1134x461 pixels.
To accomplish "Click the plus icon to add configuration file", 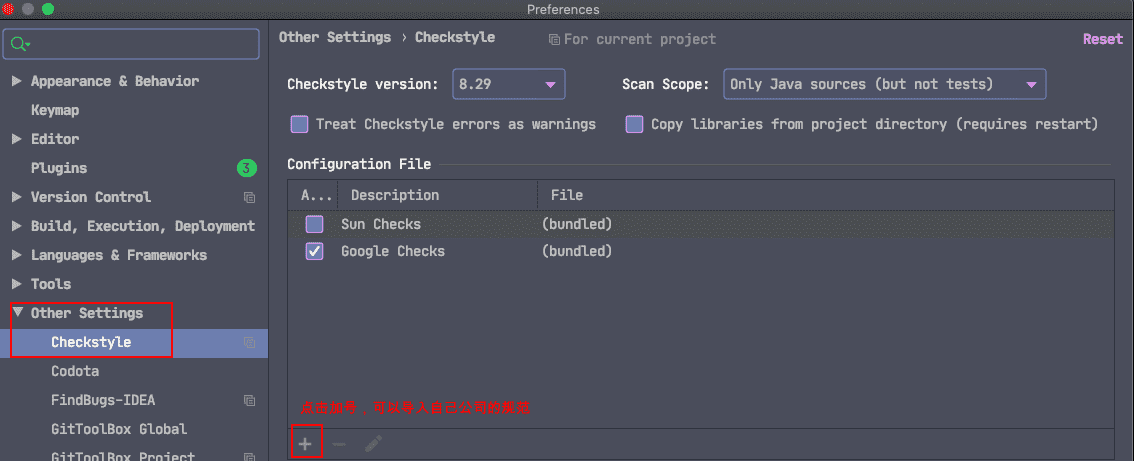I will click(x=305, y=444).
